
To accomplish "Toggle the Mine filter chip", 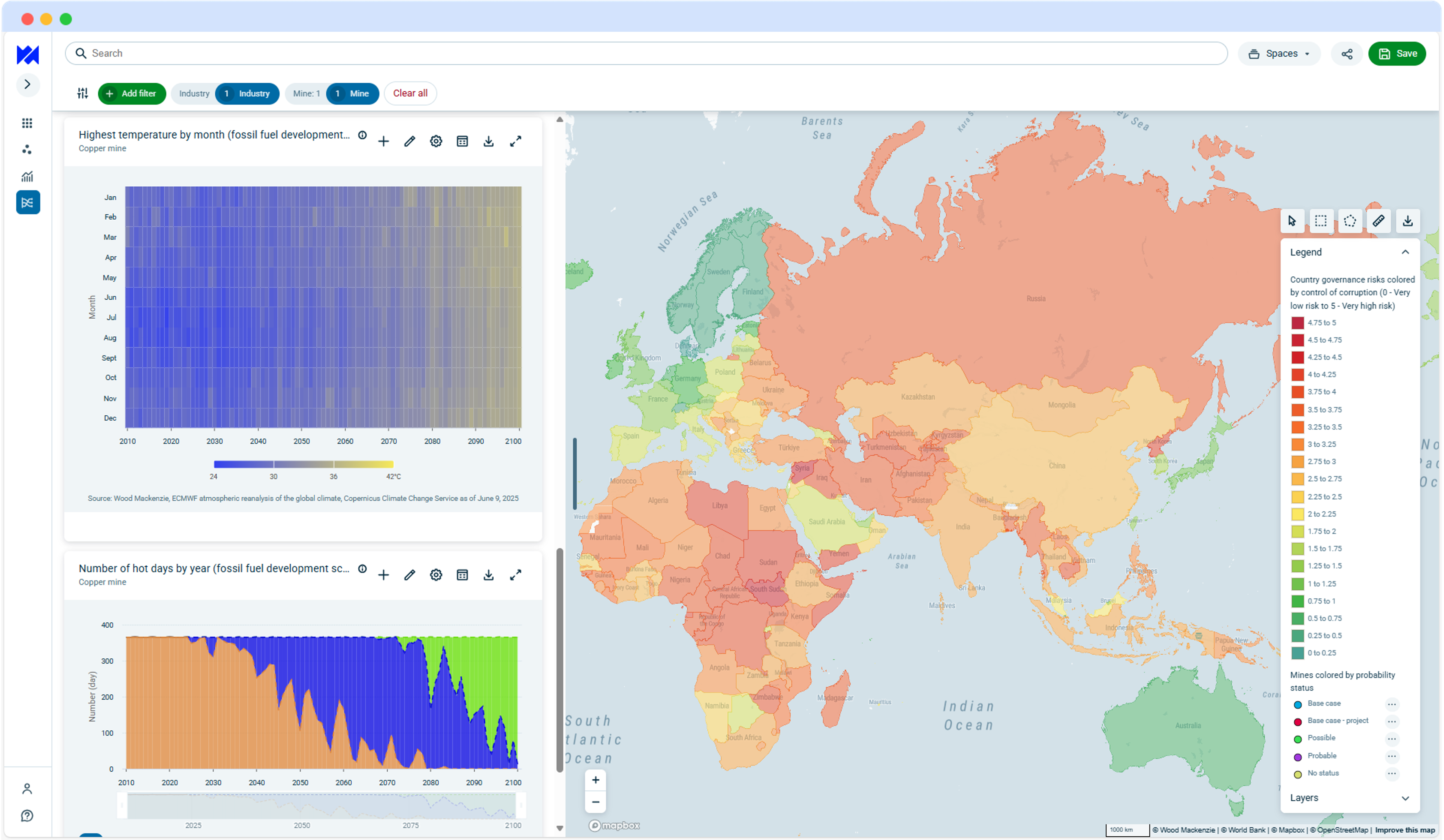I will pos(352,93).
